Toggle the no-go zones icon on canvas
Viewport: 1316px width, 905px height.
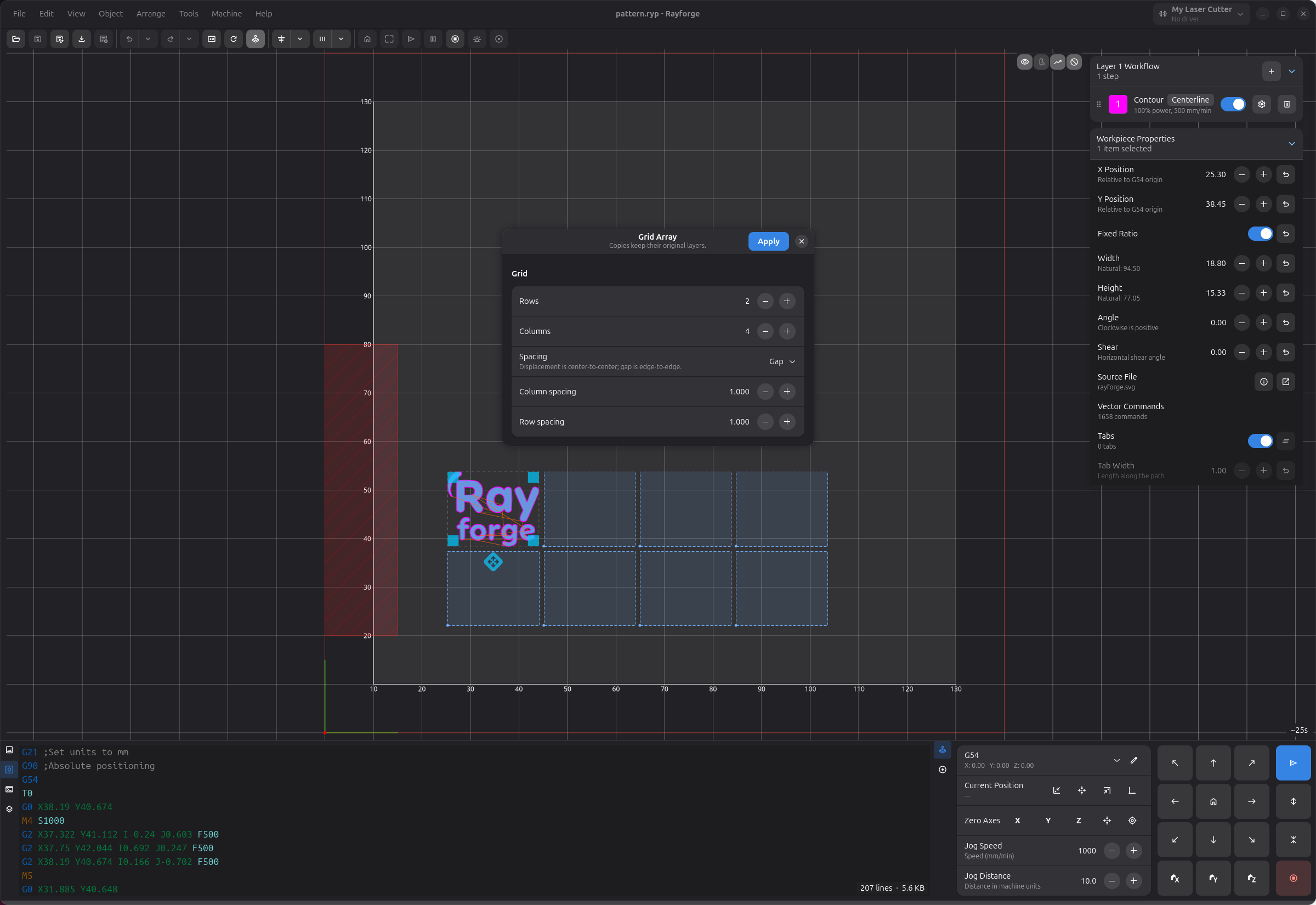pyautogui.click(x=1074, y=63)
